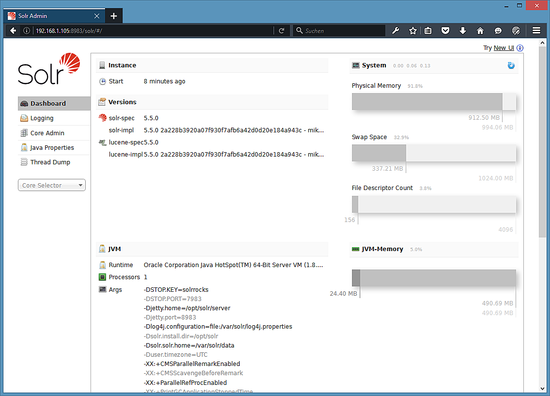Click the browser back arrow
Viewport: 550px width, 396px height.
tap(13, 31)
